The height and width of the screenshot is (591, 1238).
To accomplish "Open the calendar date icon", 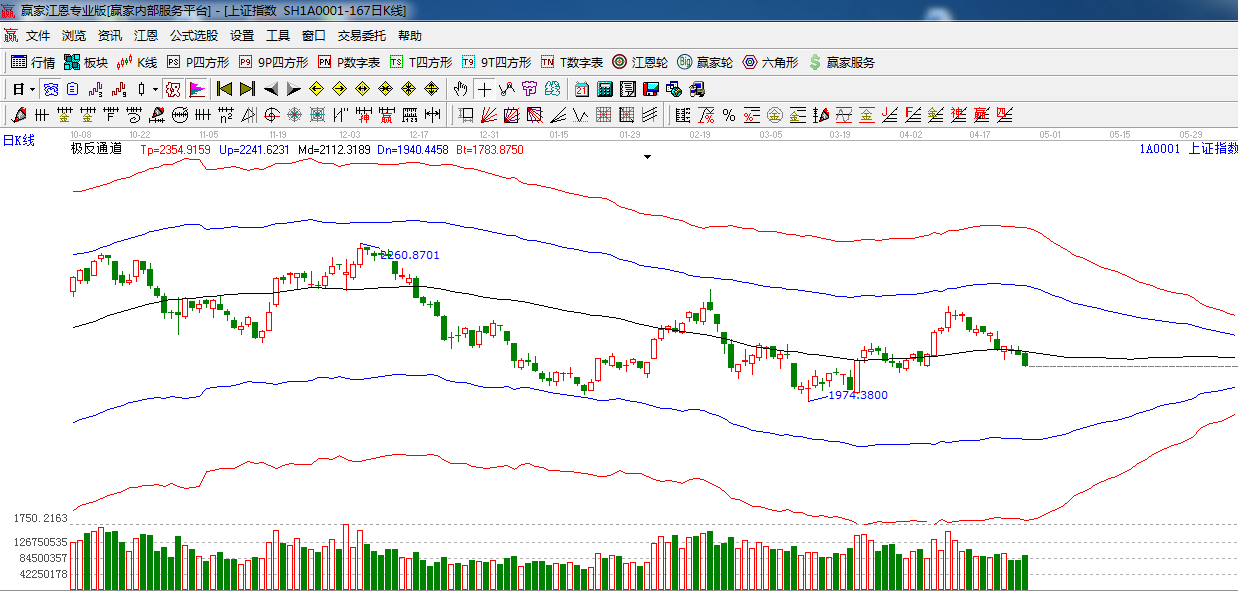I will click(581, 89).
